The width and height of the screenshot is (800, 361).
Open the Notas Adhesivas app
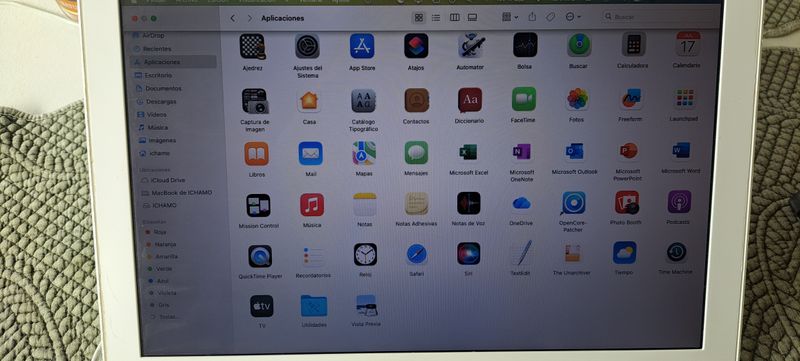[x=416, y=204]
